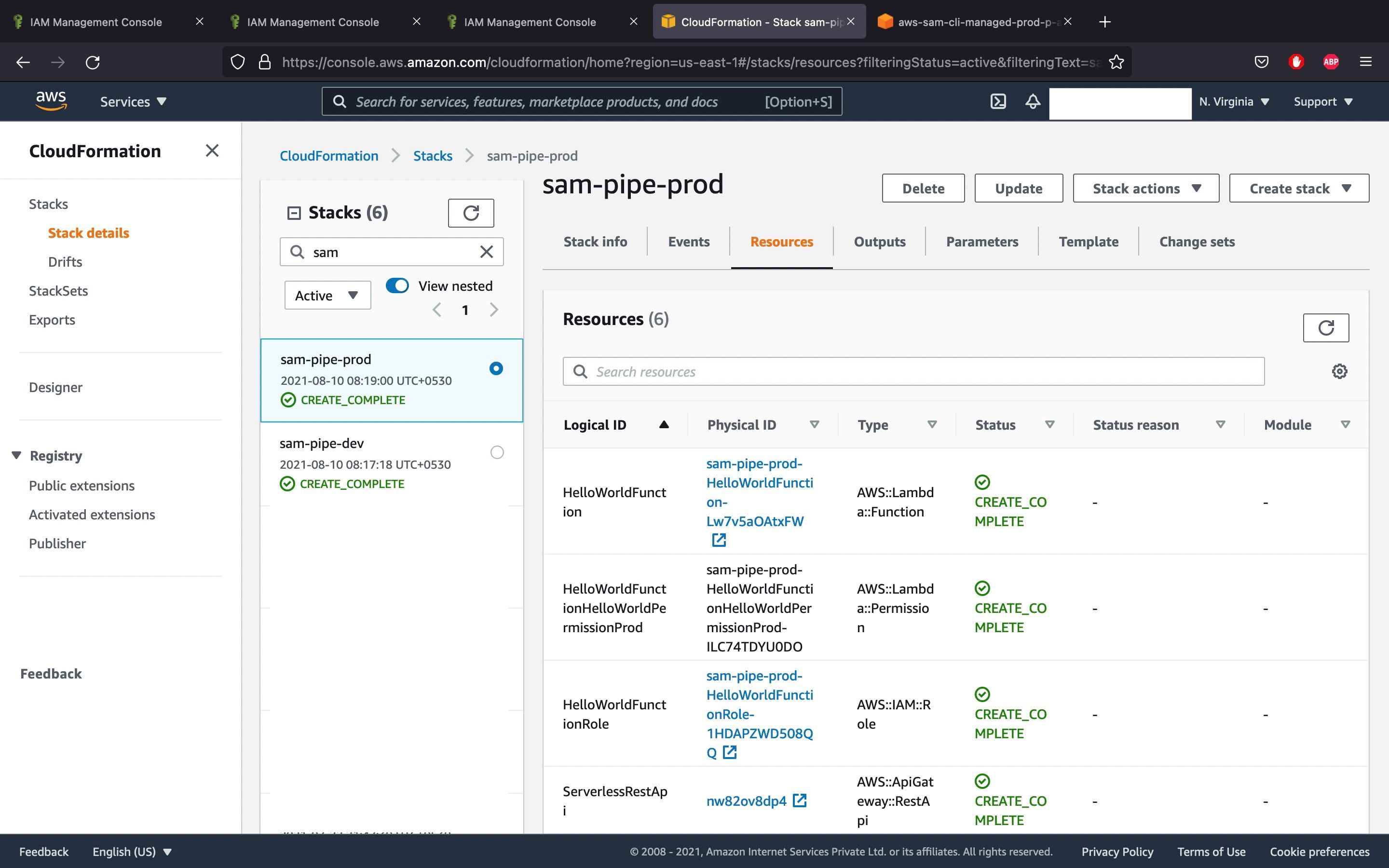Sort by Status reason column
The height and width of the screenshot is (868, 1389).
click(1221, 424)
